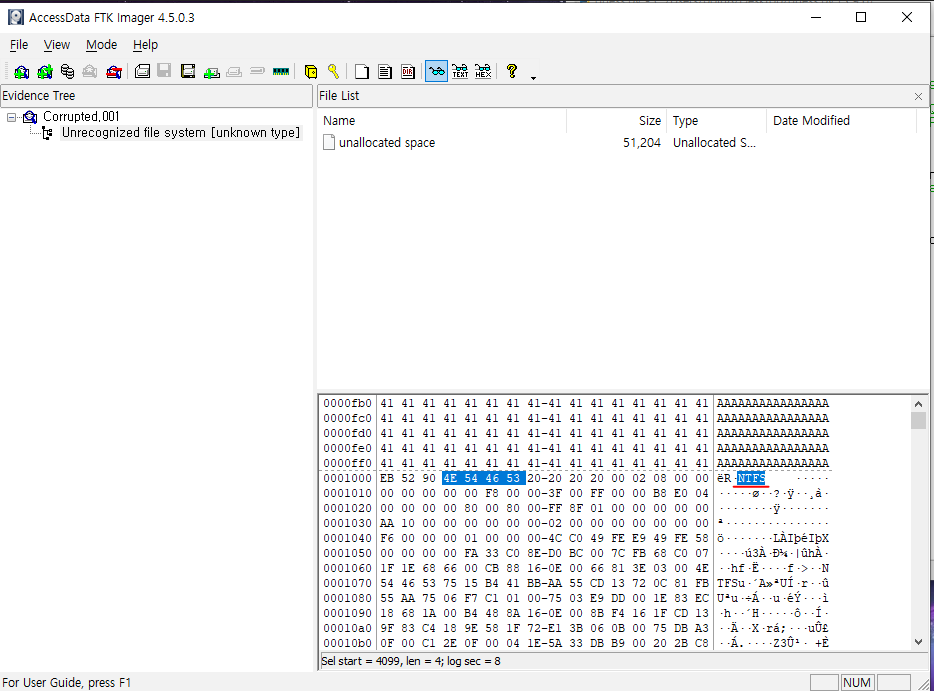
Task: Click Remove All Evidence Items icon
Action: click(114, 71)
